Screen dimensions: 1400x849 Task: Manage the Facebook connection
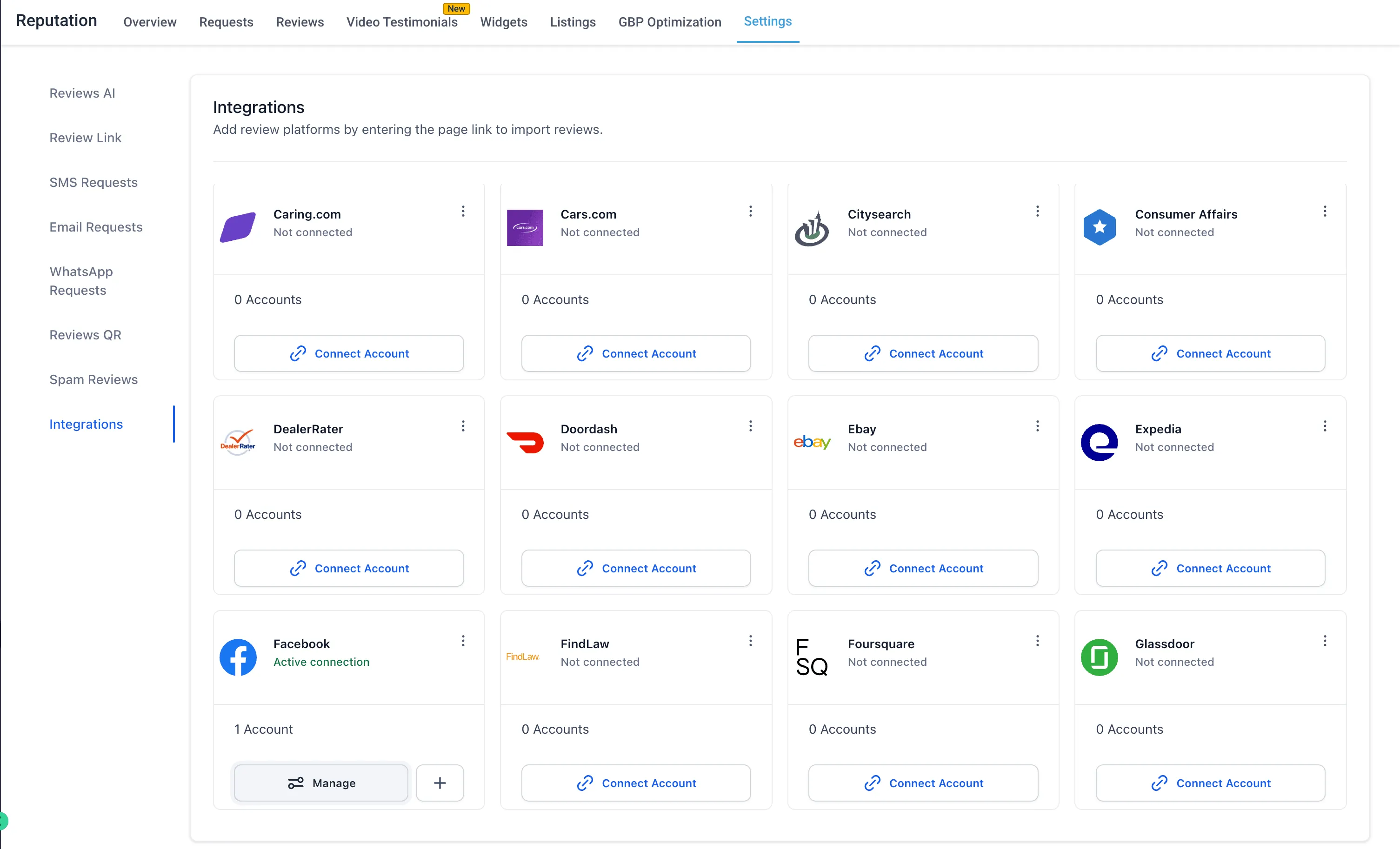(x=321, y=783)
